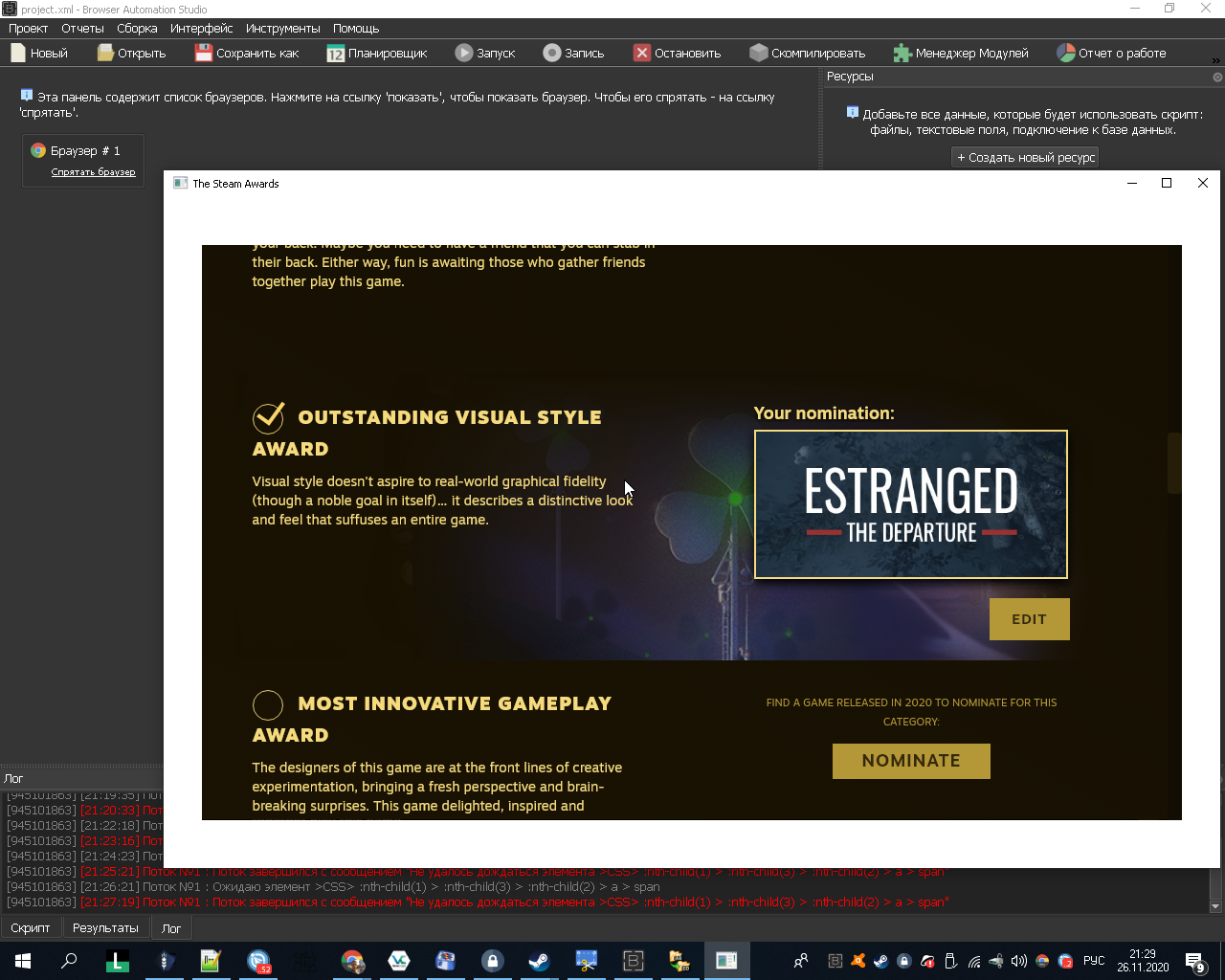This screenshot has width=1225, height=980.
Task: Open the padlock app on the taskbar
Action: (x=492, y=961)
